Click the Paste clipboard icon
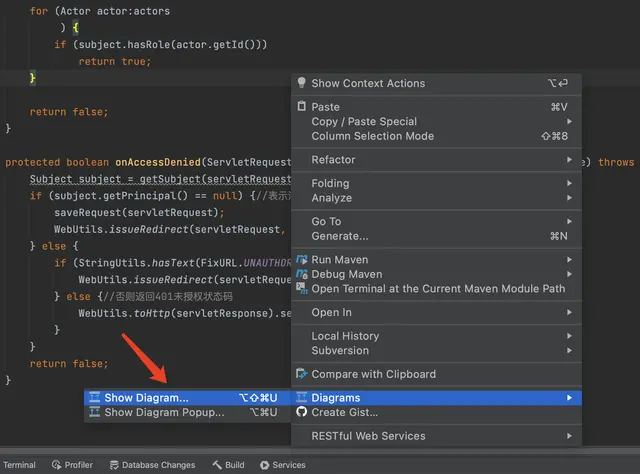The image size is (640, 474). [301, 106]
